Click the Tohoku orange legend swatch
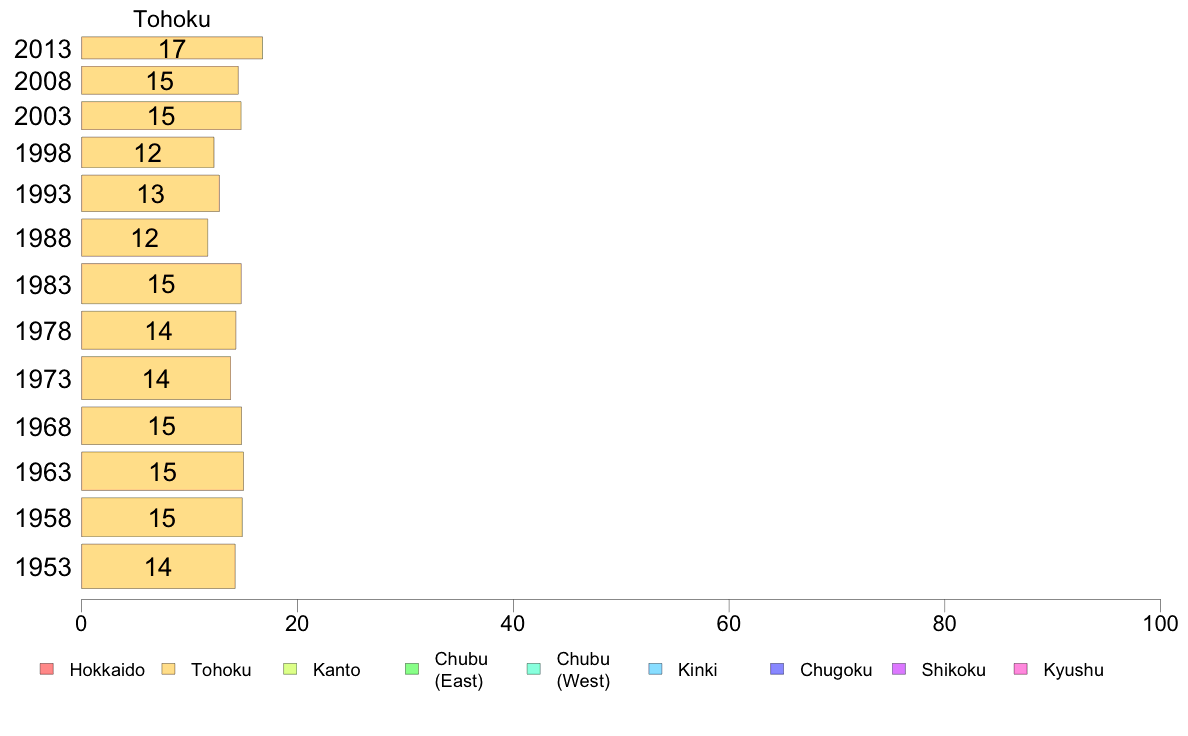The height and width of the screenshot is (736, 1188). 168,669
